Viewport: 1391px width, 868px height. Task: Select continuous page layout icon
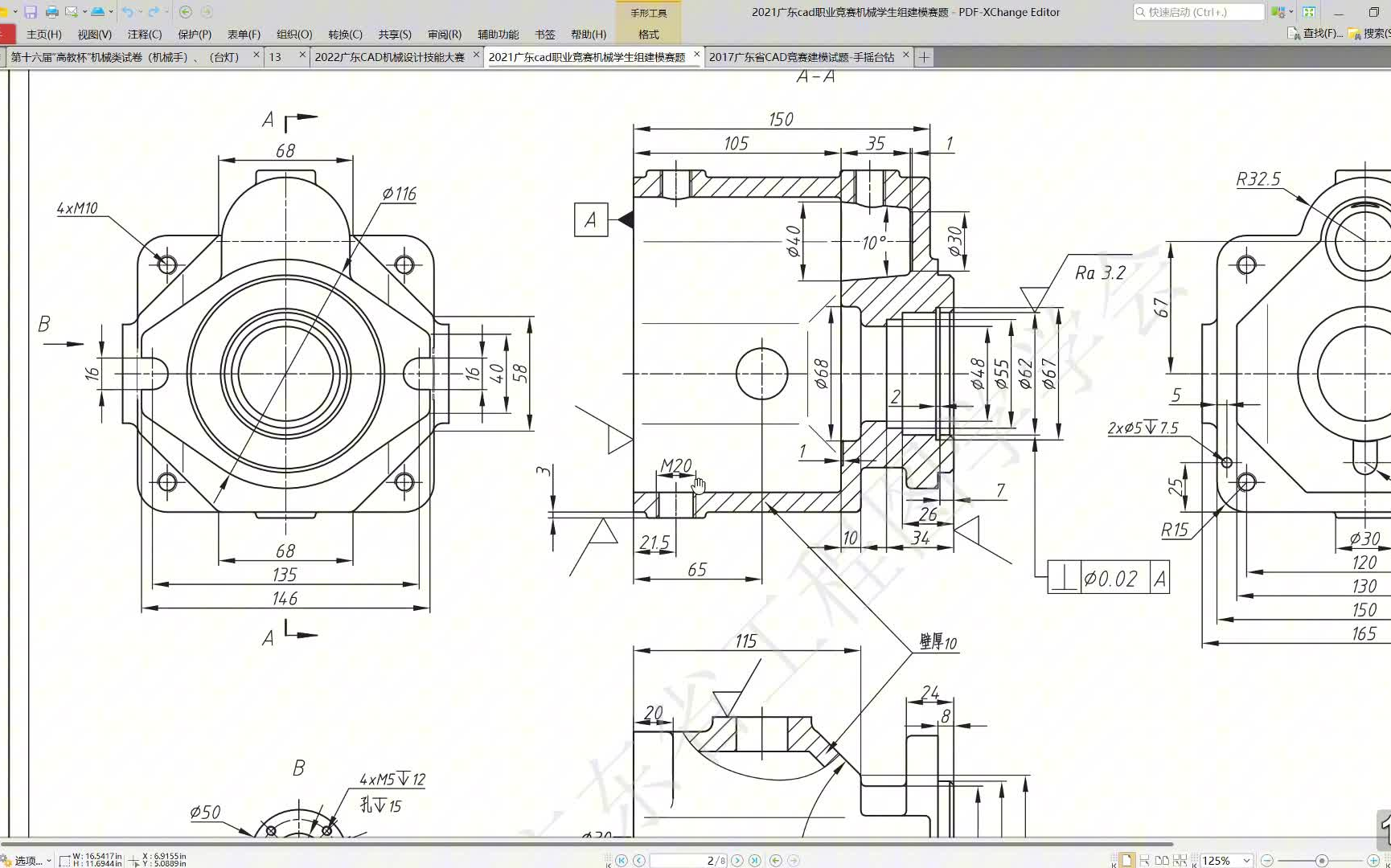pyautogui.click(x=1144, y=860)
